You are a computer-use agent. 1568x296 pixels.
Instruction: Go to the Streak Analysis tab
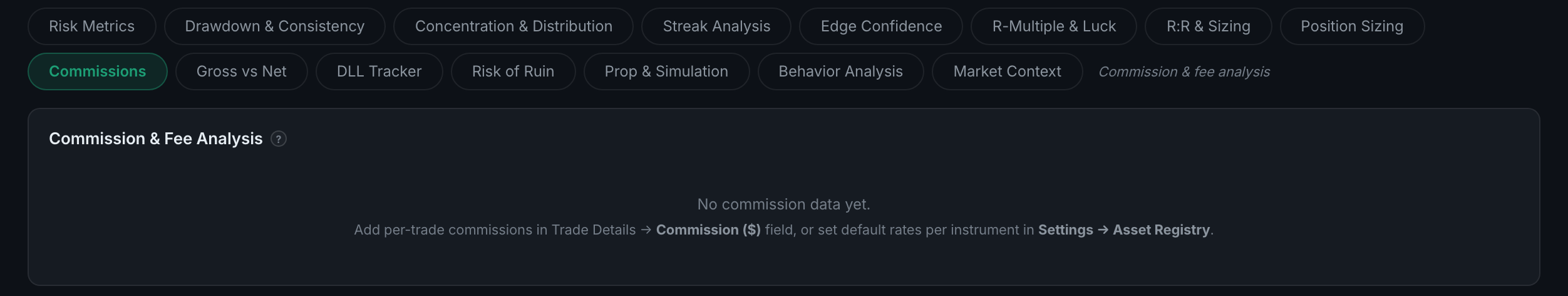[x=716, y=26]
